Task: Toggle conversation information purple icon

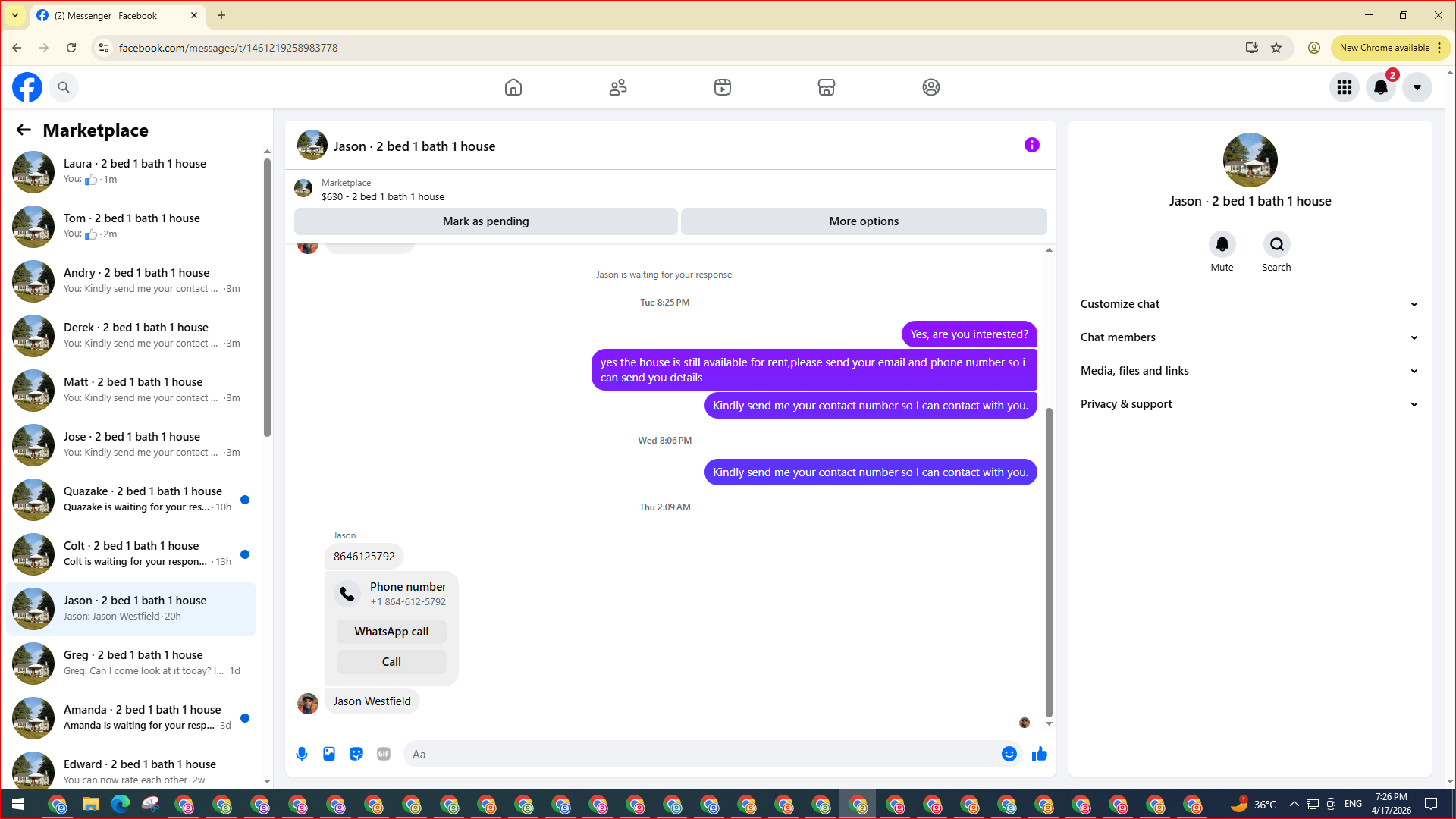Action: [1031, 145]
